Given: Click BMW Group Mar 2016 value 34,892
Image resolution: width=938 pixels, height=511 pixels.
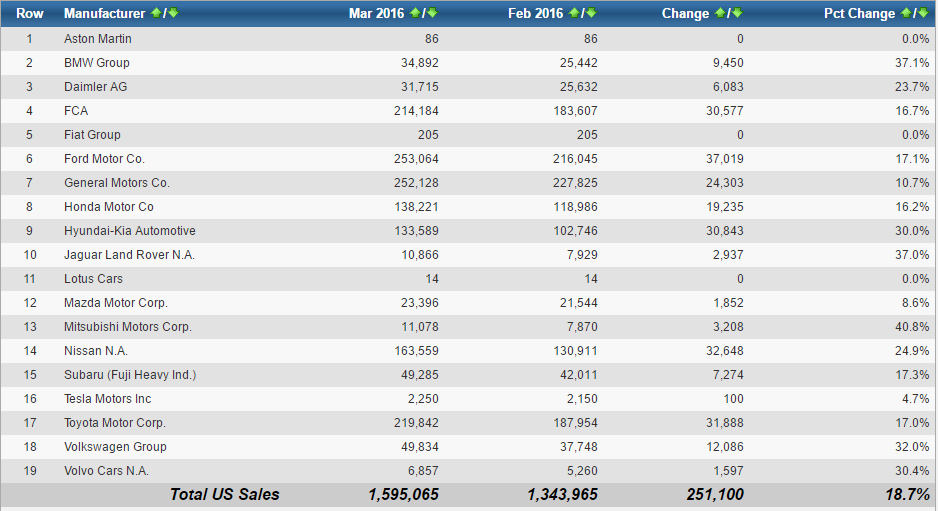Looking at the screenshot, I should (420, 63).
